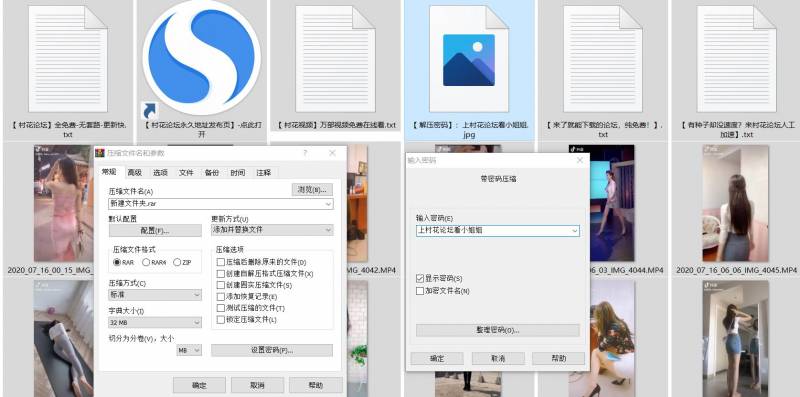Select the 有种子却没速度 txt file icon

pos(736,59)
